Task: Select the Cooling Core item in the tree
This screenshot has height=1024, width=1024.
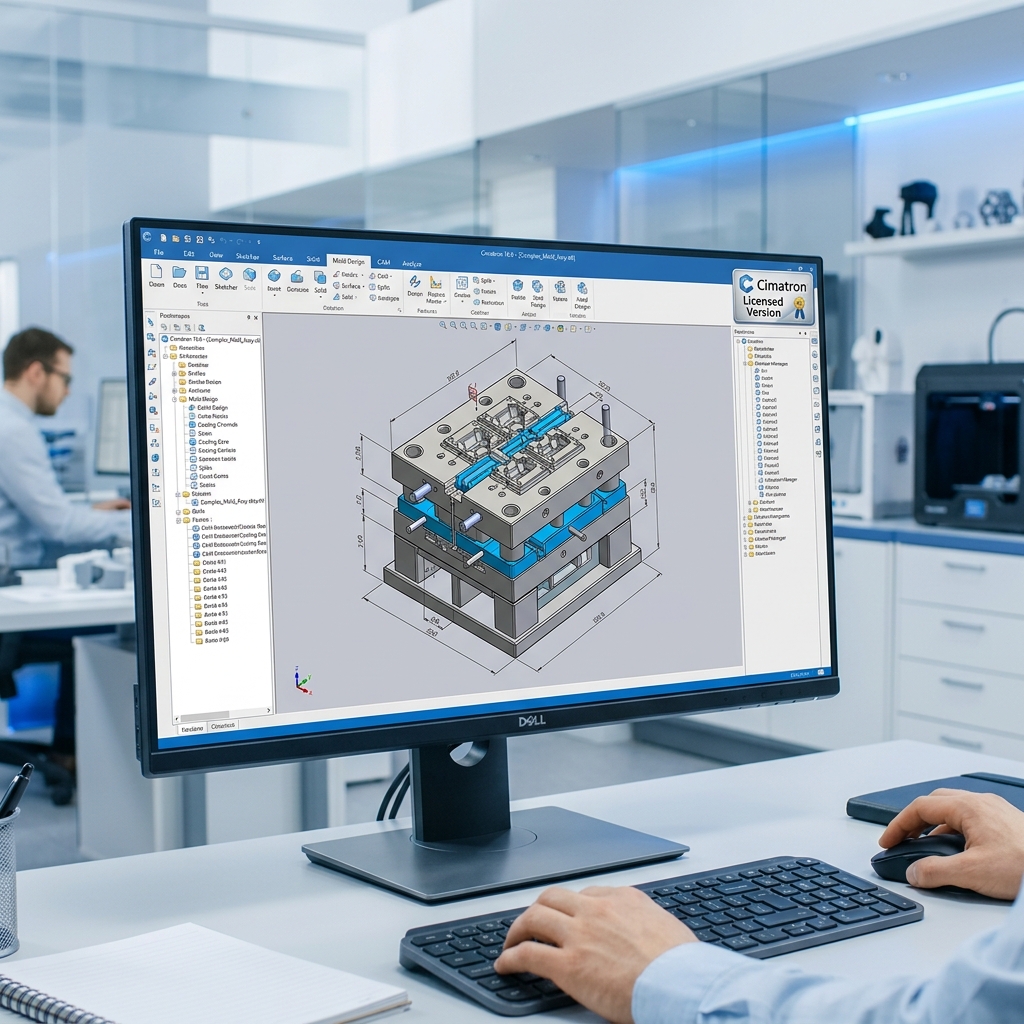Action: click(x=209, y=442)
